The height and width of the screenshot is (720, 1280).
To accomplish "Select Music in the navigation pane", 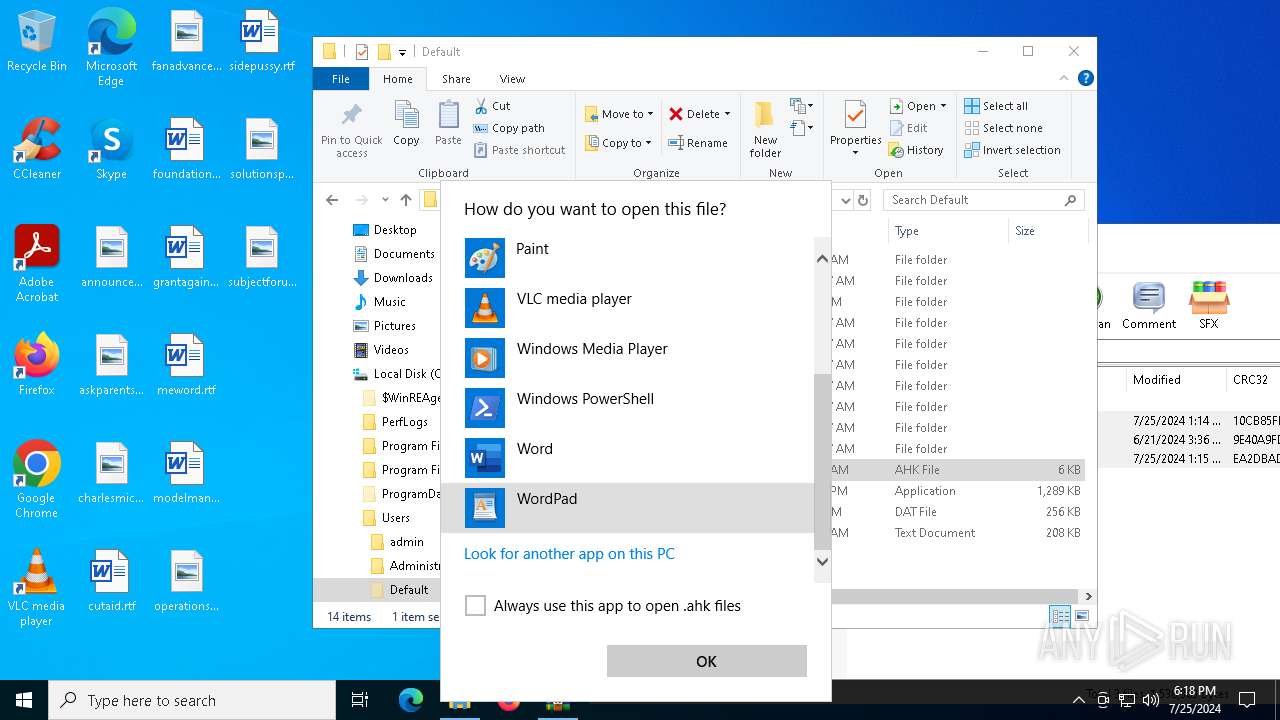I will pos(379,302).
